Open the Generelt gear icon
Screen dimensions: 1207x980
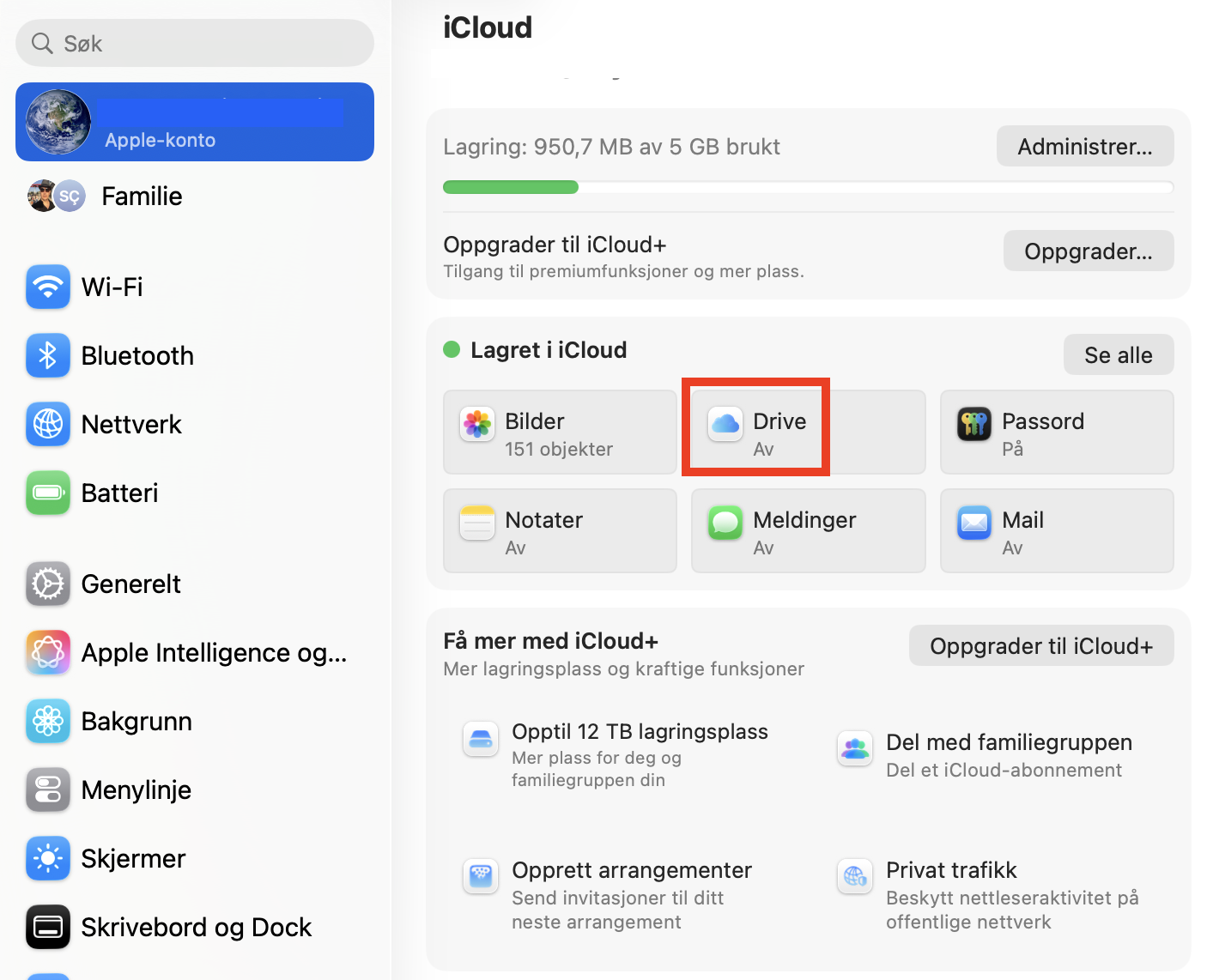click(48, 584)
